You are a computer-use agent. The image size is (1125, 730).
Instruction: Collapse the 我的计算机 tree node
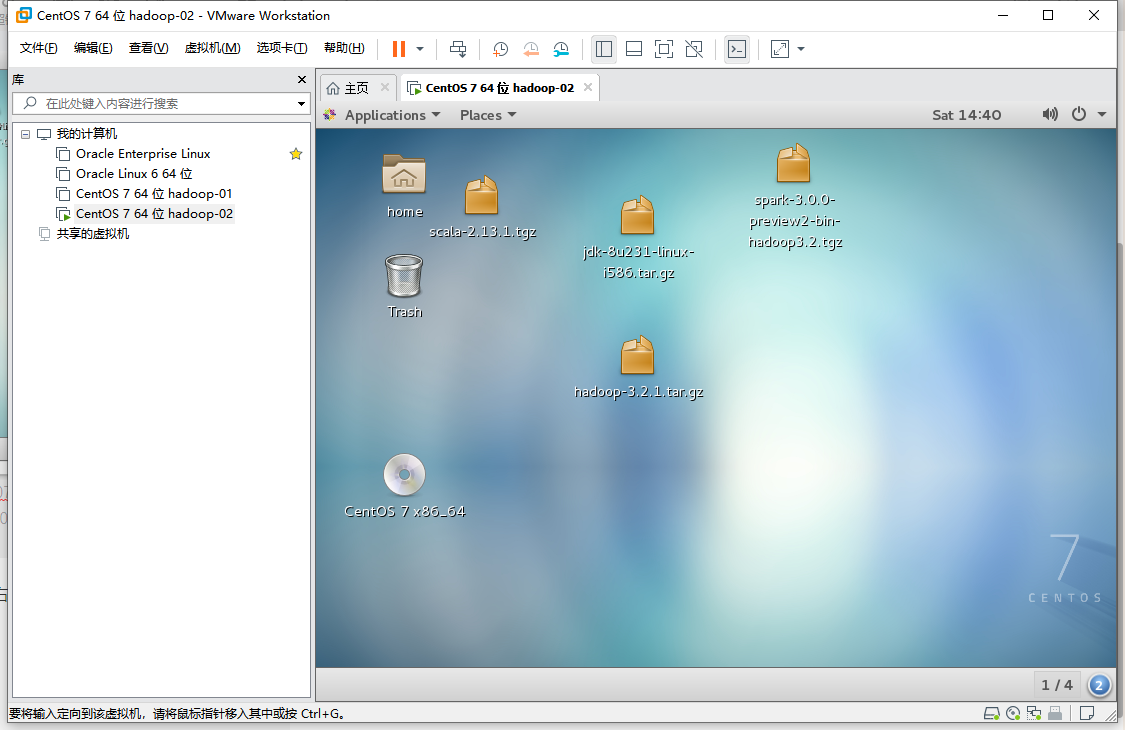[x=26, y=134]
